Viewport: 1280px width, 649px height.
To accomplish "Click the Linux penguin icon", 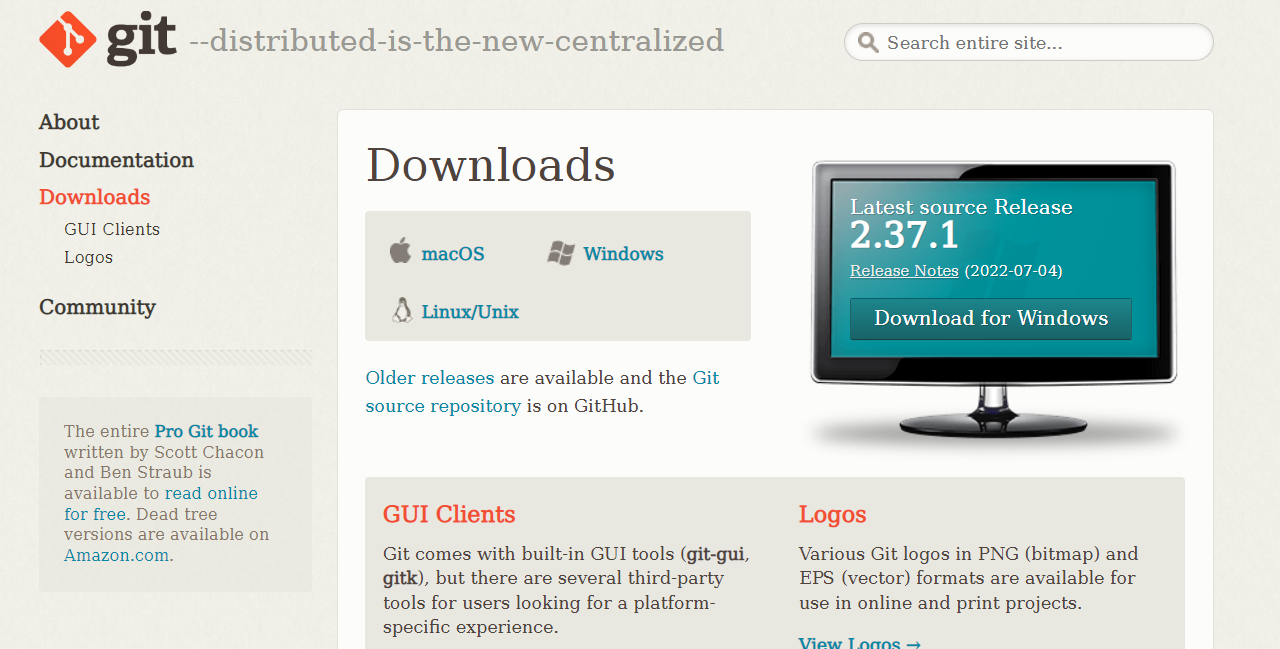I will point(402,310).
